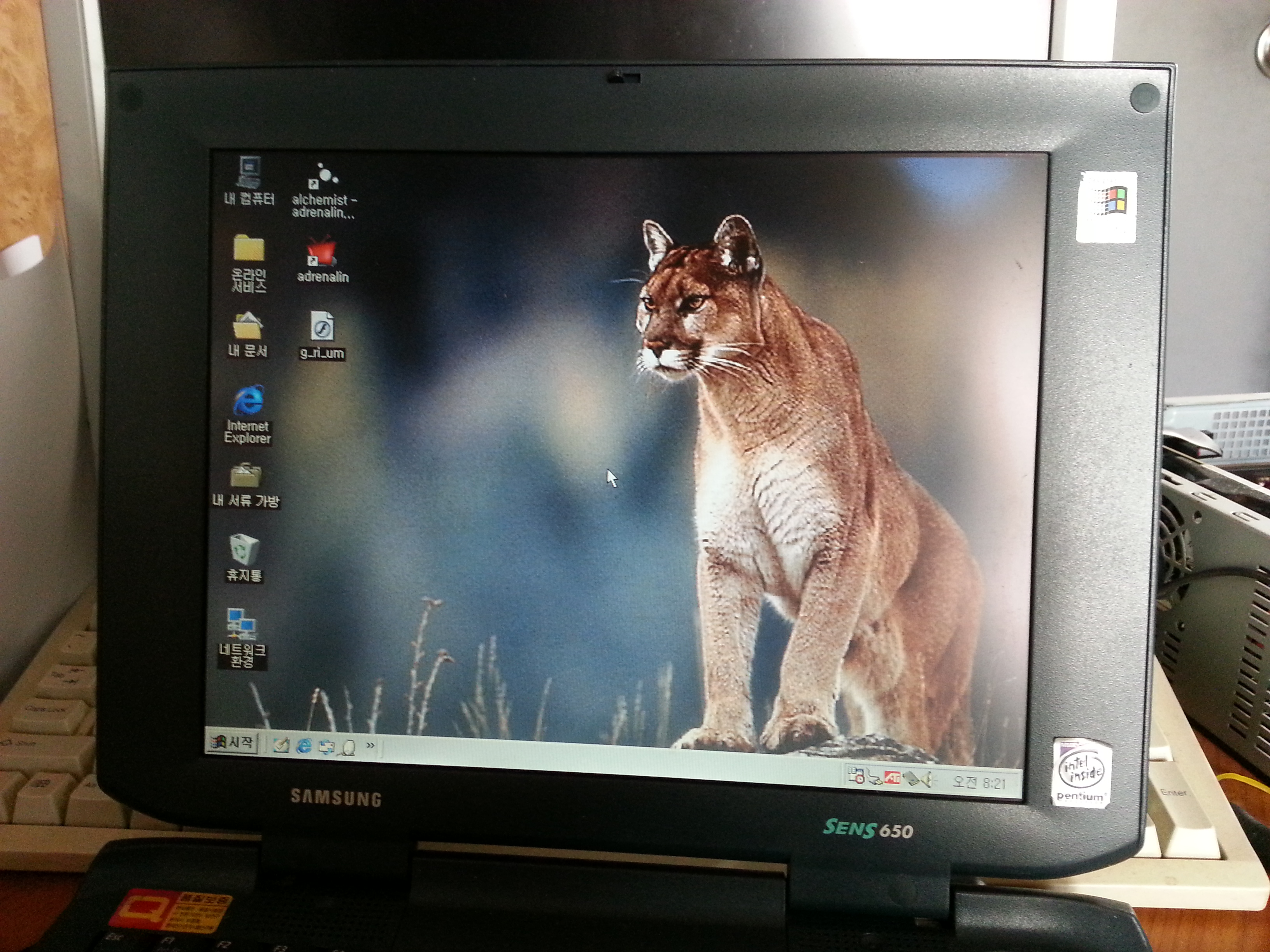Viewport: 1270px width, 952px height.
Task: Open the 내 문서 folder
Action: coord(247,335)
